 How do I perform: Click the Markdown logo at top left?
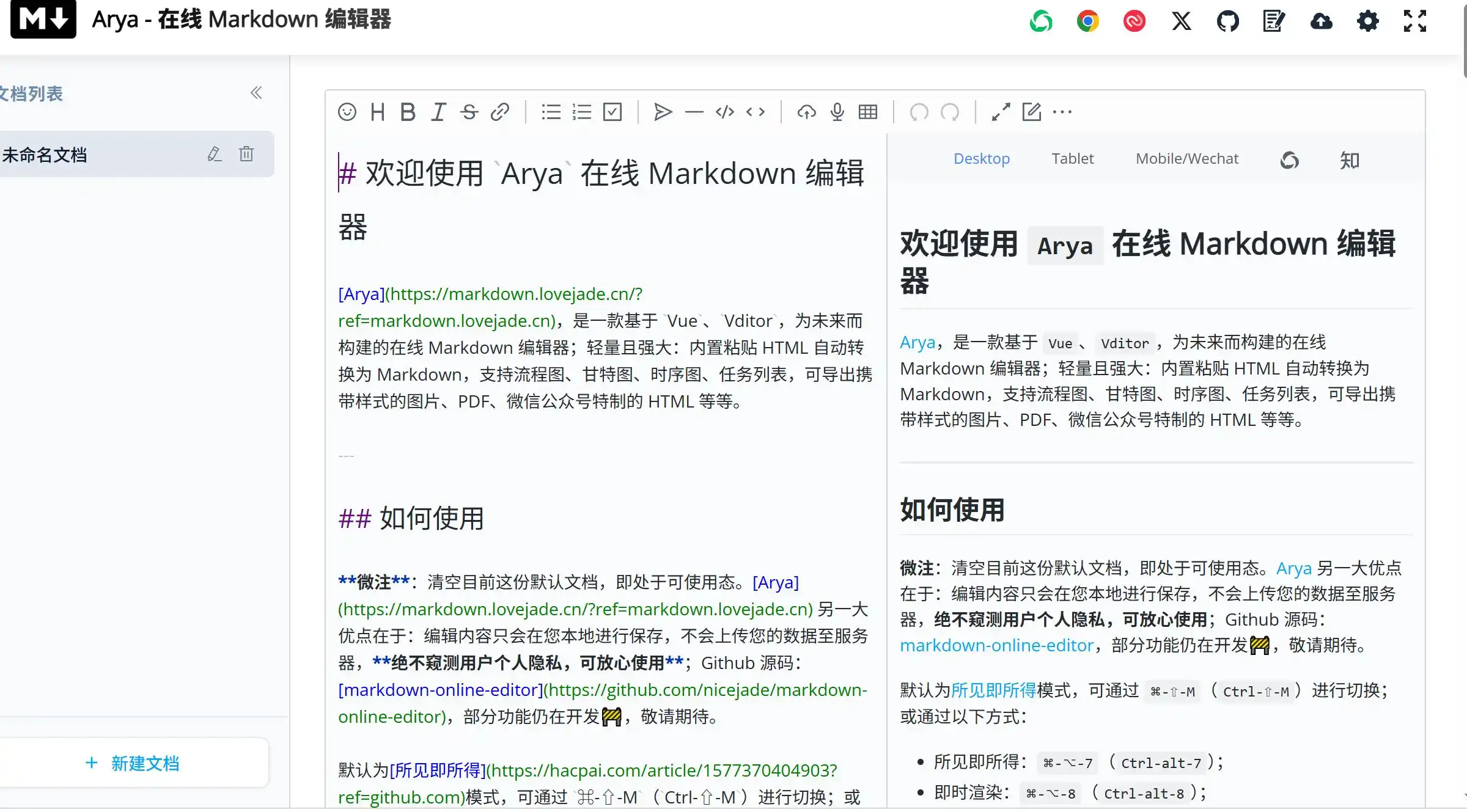43,19
